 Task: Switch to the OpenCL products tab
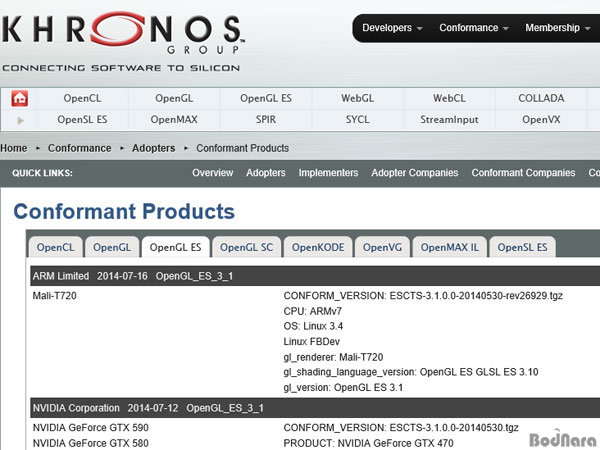coord(55,247)
